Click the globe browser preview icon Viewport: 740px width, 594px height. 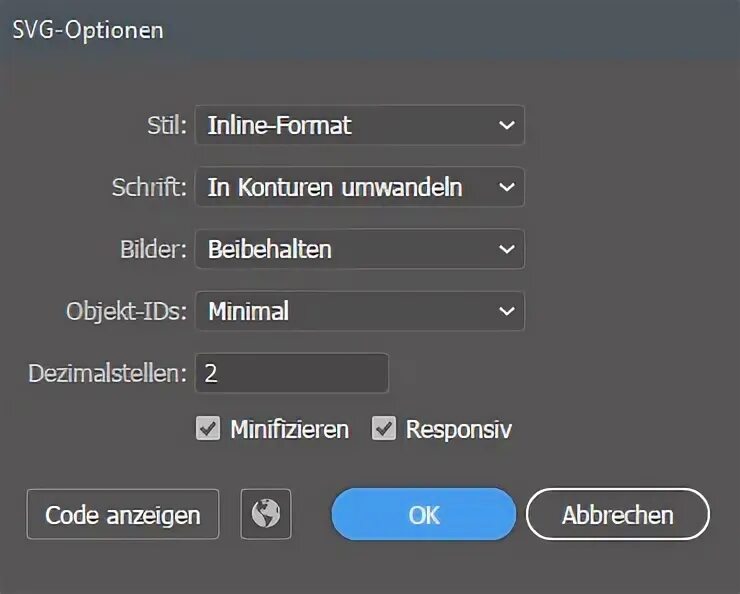[x=266, y=514]
